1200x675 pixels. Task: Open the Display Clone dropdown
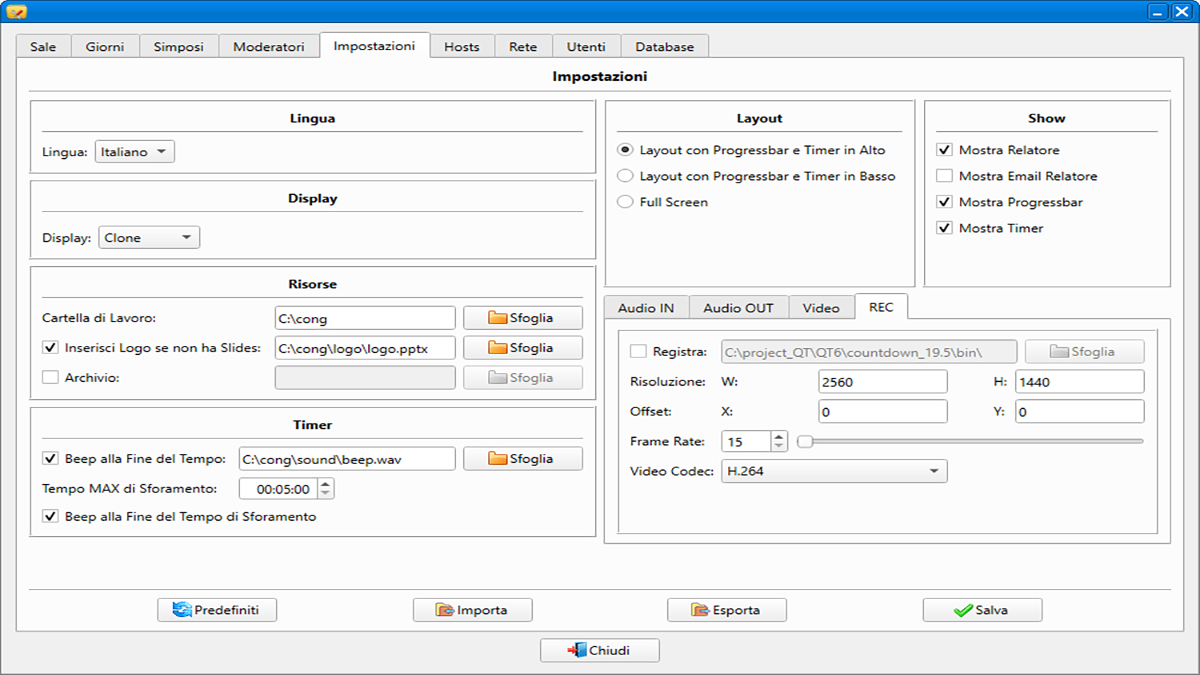click(x=149, y=238)
